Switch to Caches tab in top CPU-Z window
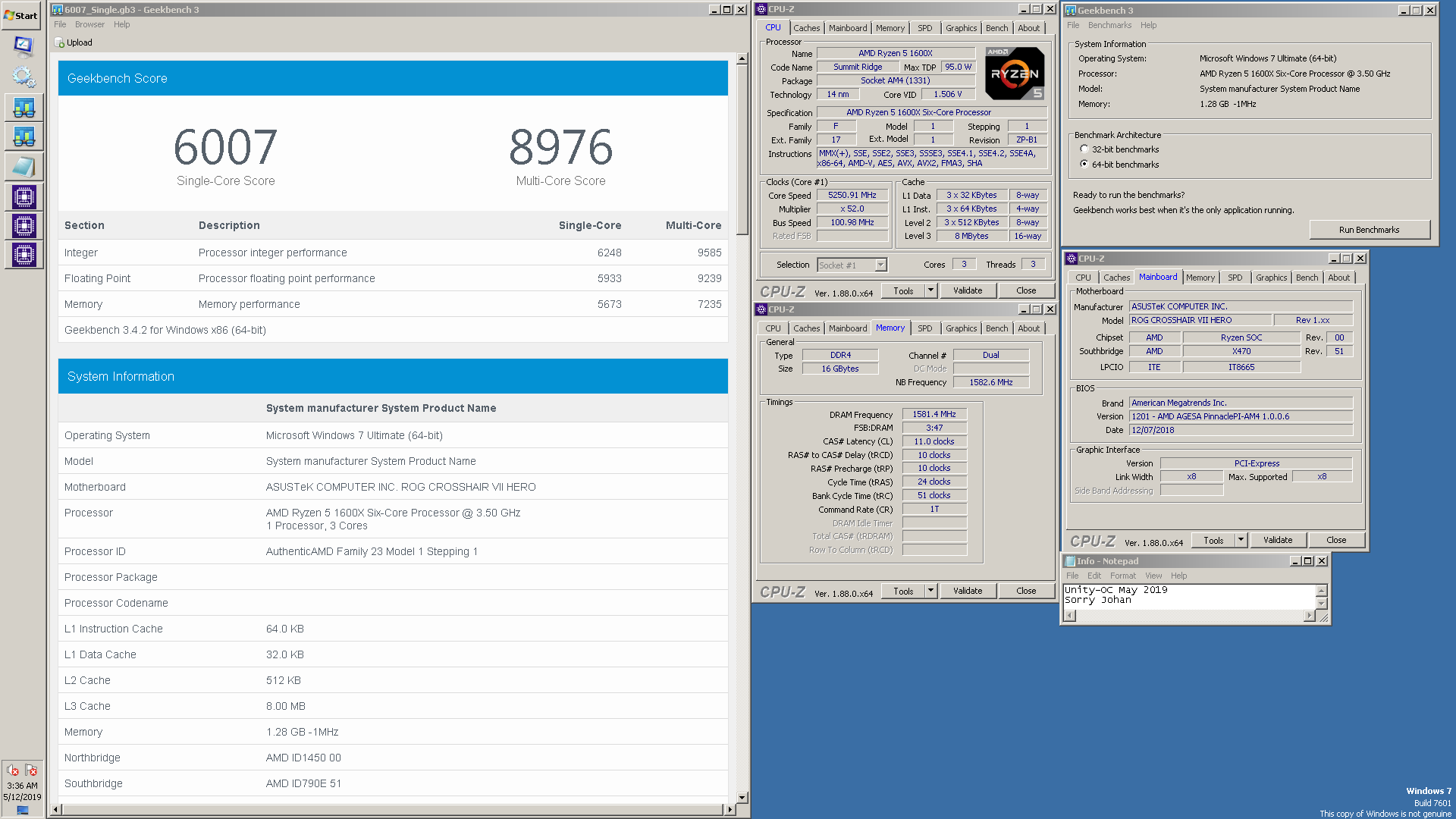The image size is (1456, 819). [x=807, y=28]
